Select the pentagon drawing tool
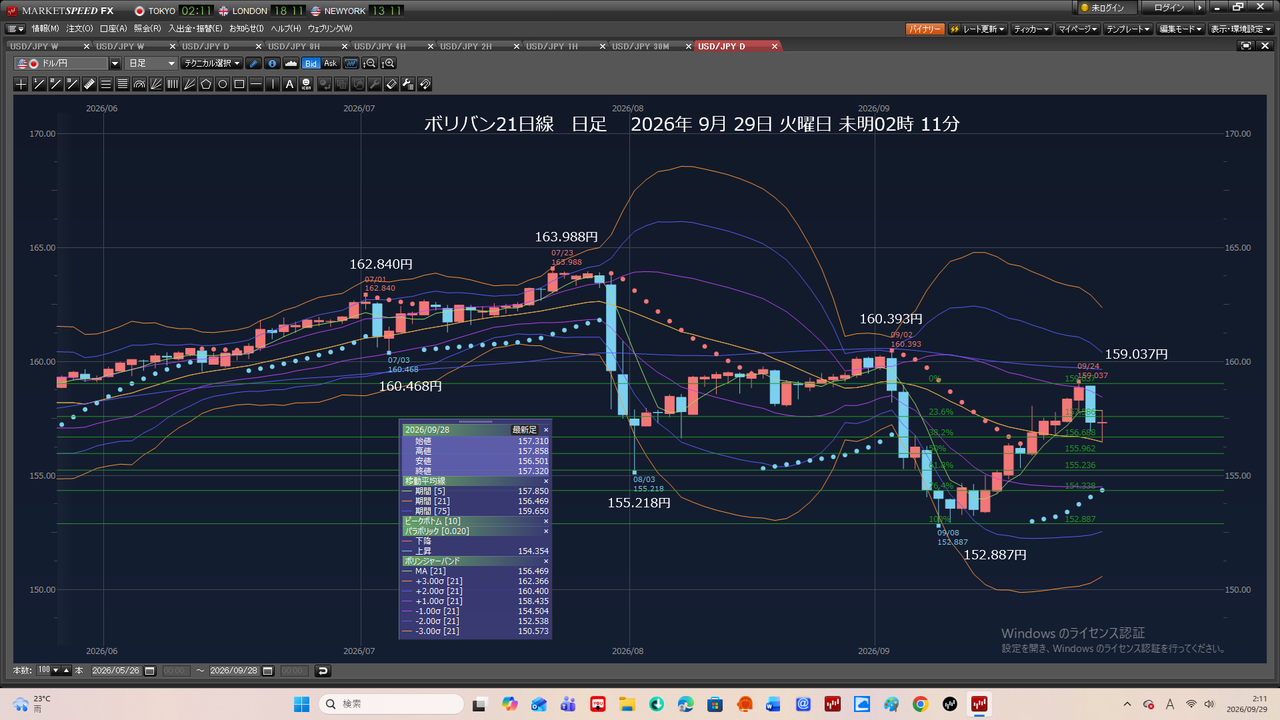Image resolution: width=1280 pixels, height=720 pixels. click(x=206, y=84)
